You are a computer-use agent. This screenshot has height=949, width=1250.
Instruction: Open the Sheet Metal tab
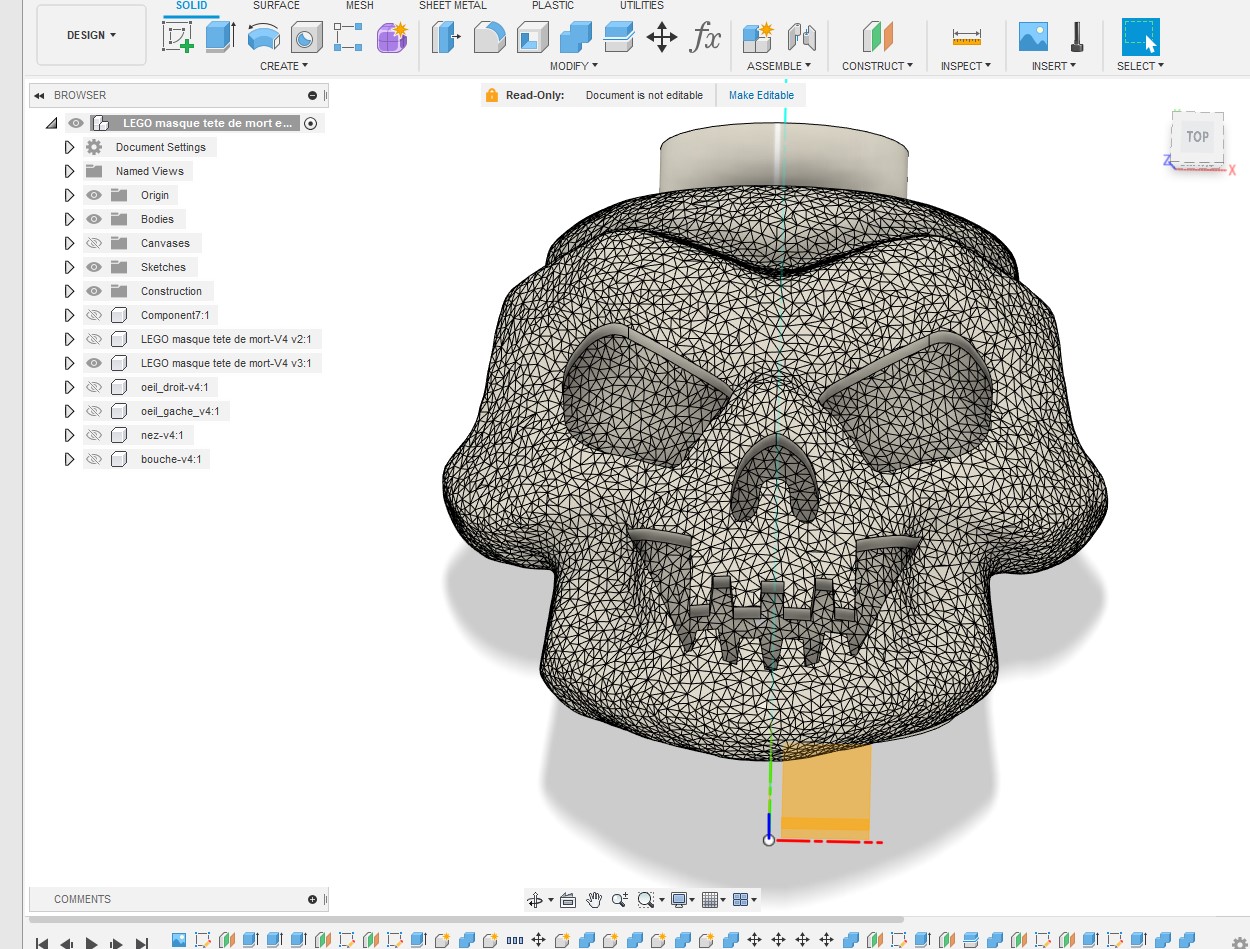tap(452, 6)
